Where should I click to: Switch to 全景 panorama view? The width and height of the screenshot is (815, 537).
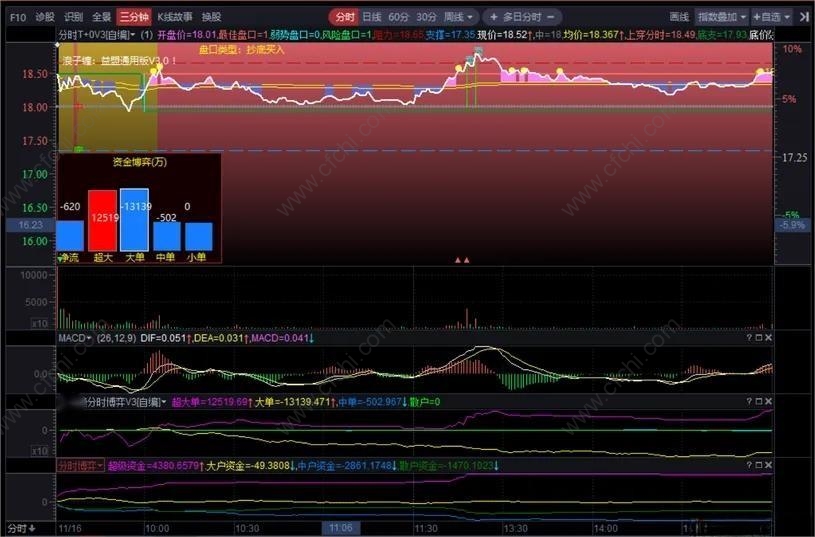pos(101,17)
